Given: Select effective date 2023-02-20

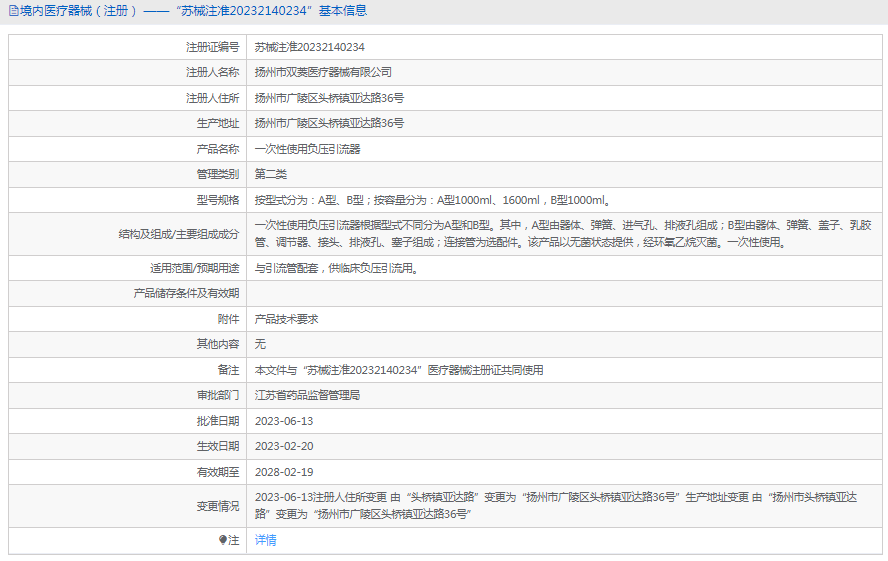Looking at the screenshot, I should pos(284,446).
